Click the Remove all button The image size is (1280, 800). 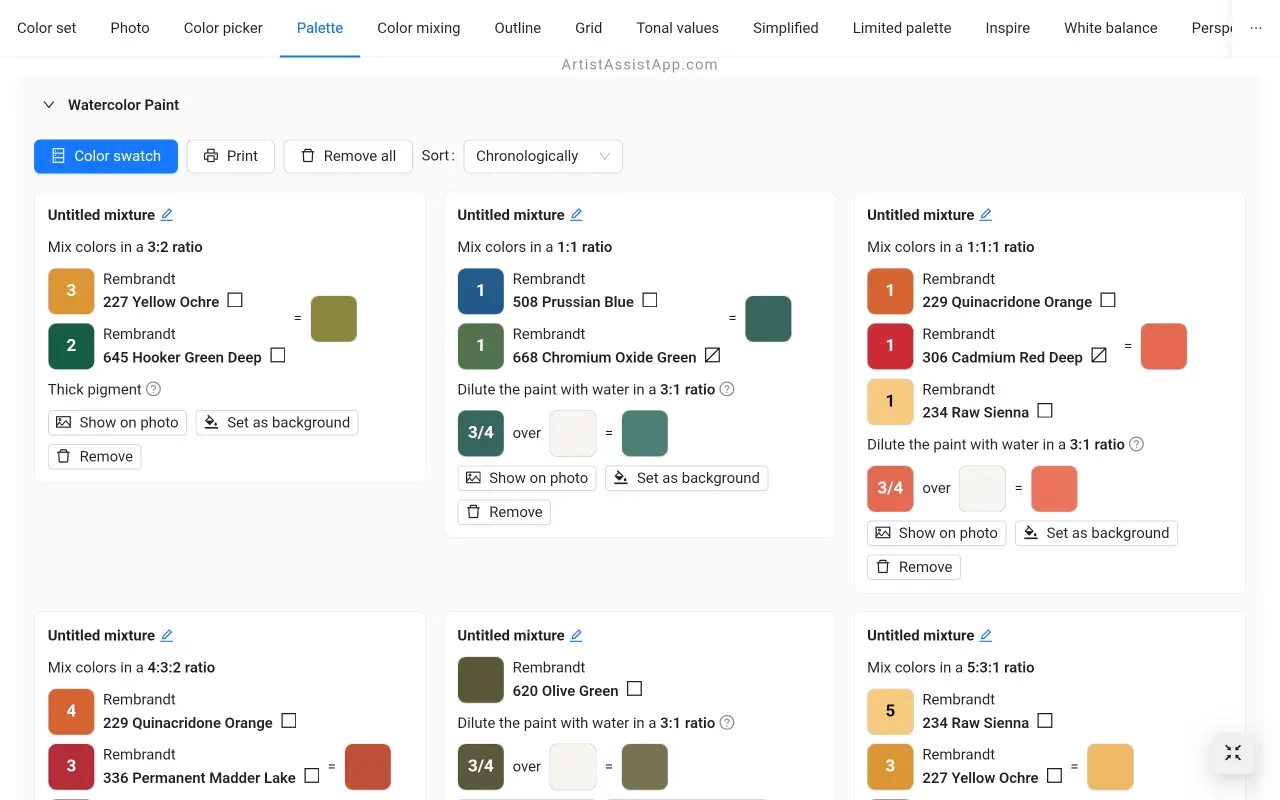348,156
